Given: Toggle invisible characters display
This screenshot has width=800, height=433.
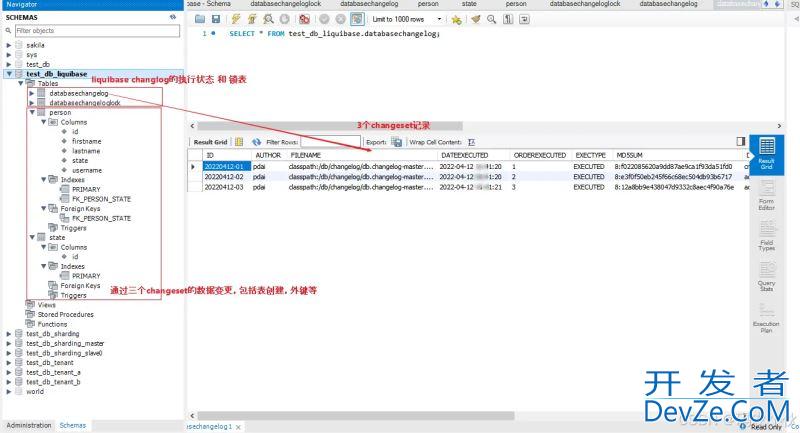Looking at the screenshot, I should (x=508, y=19).
